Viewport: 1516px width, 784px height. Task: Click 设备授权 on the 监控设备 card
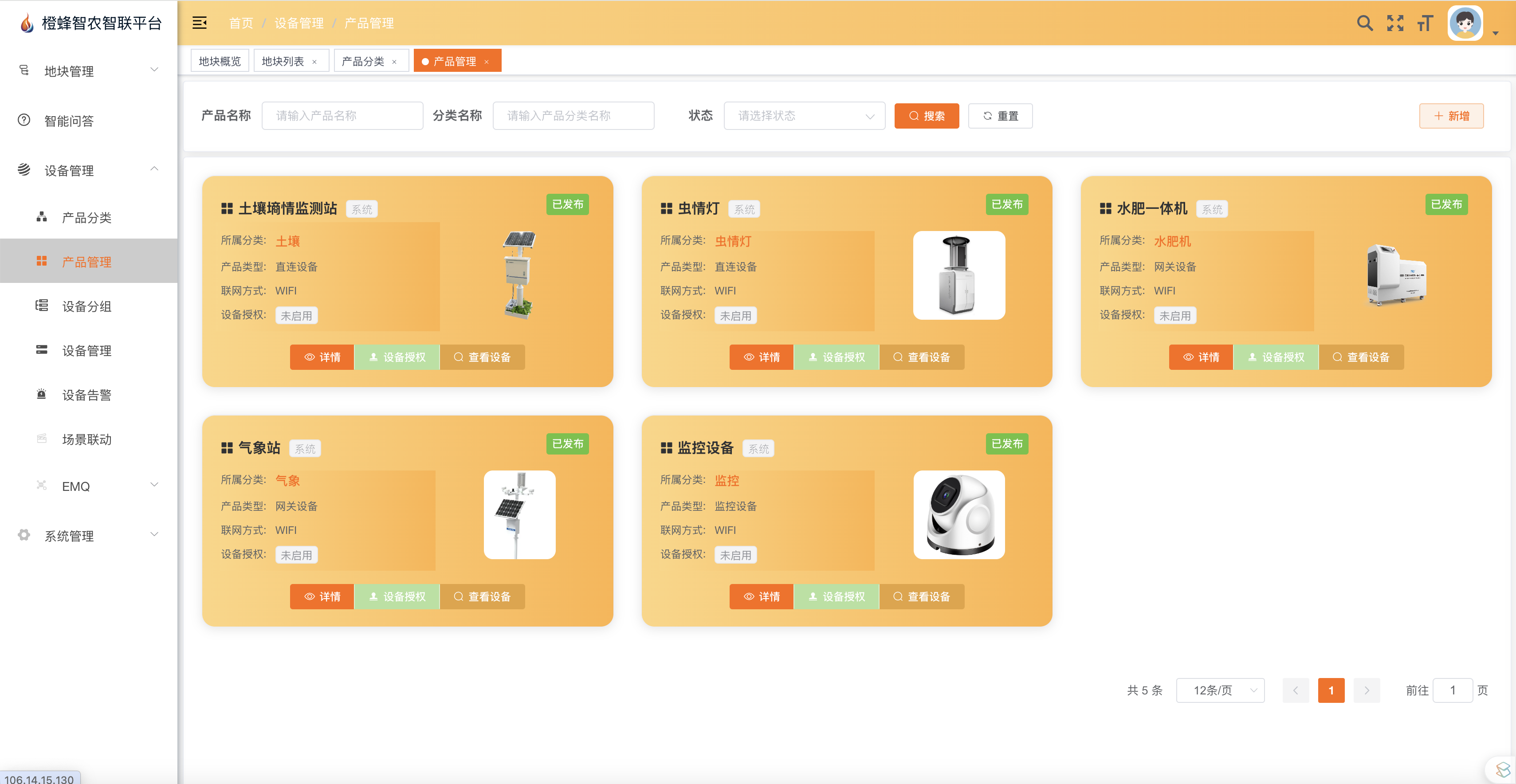tap(837, 596)
